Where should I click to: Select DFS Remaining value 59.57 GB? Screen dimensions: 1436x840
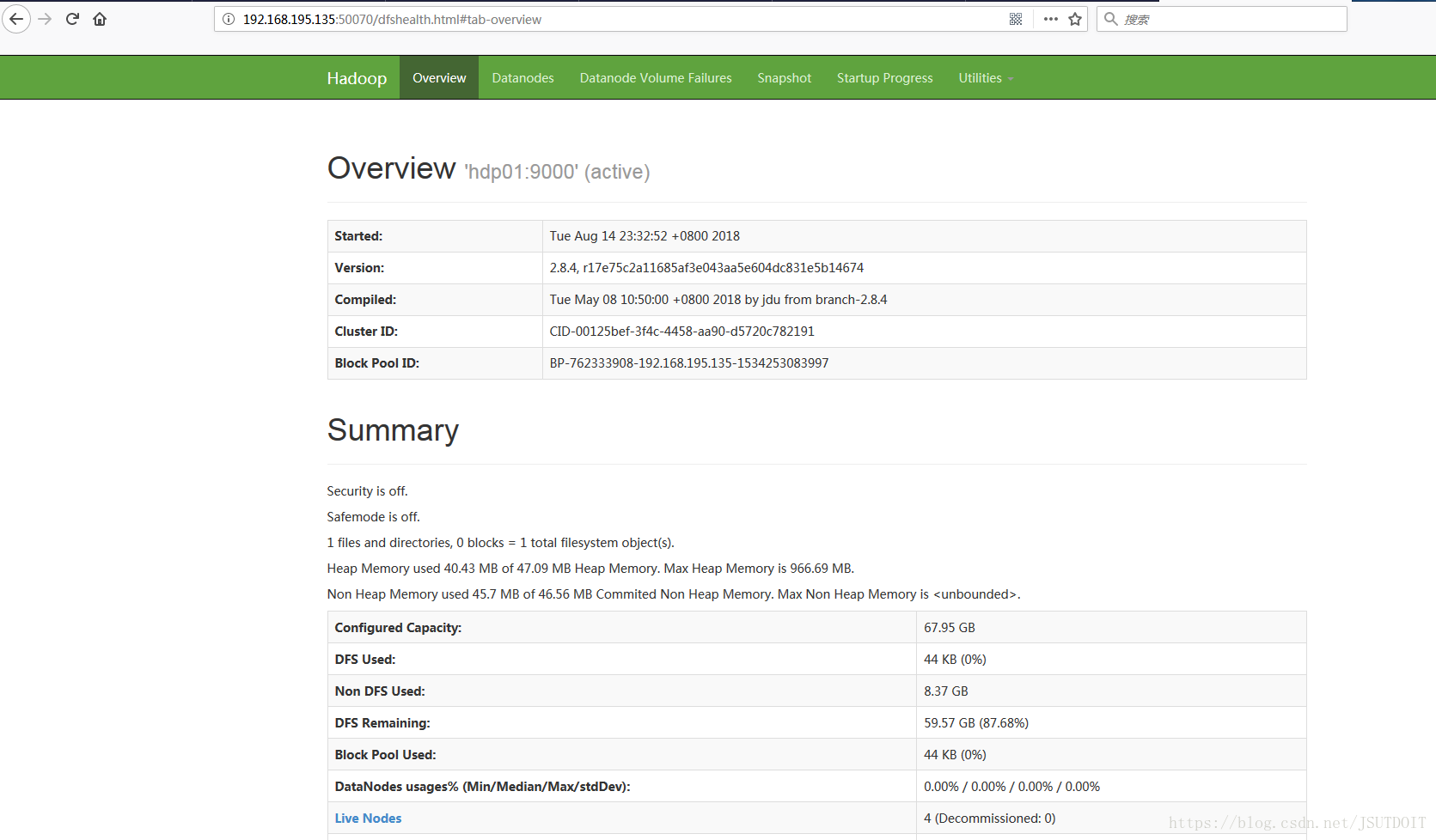coord(976,723)
